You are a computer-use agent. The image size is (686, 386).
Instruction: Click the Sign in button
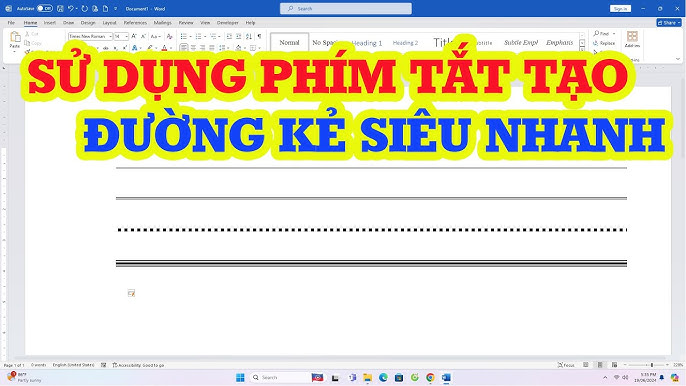[620, 8]
